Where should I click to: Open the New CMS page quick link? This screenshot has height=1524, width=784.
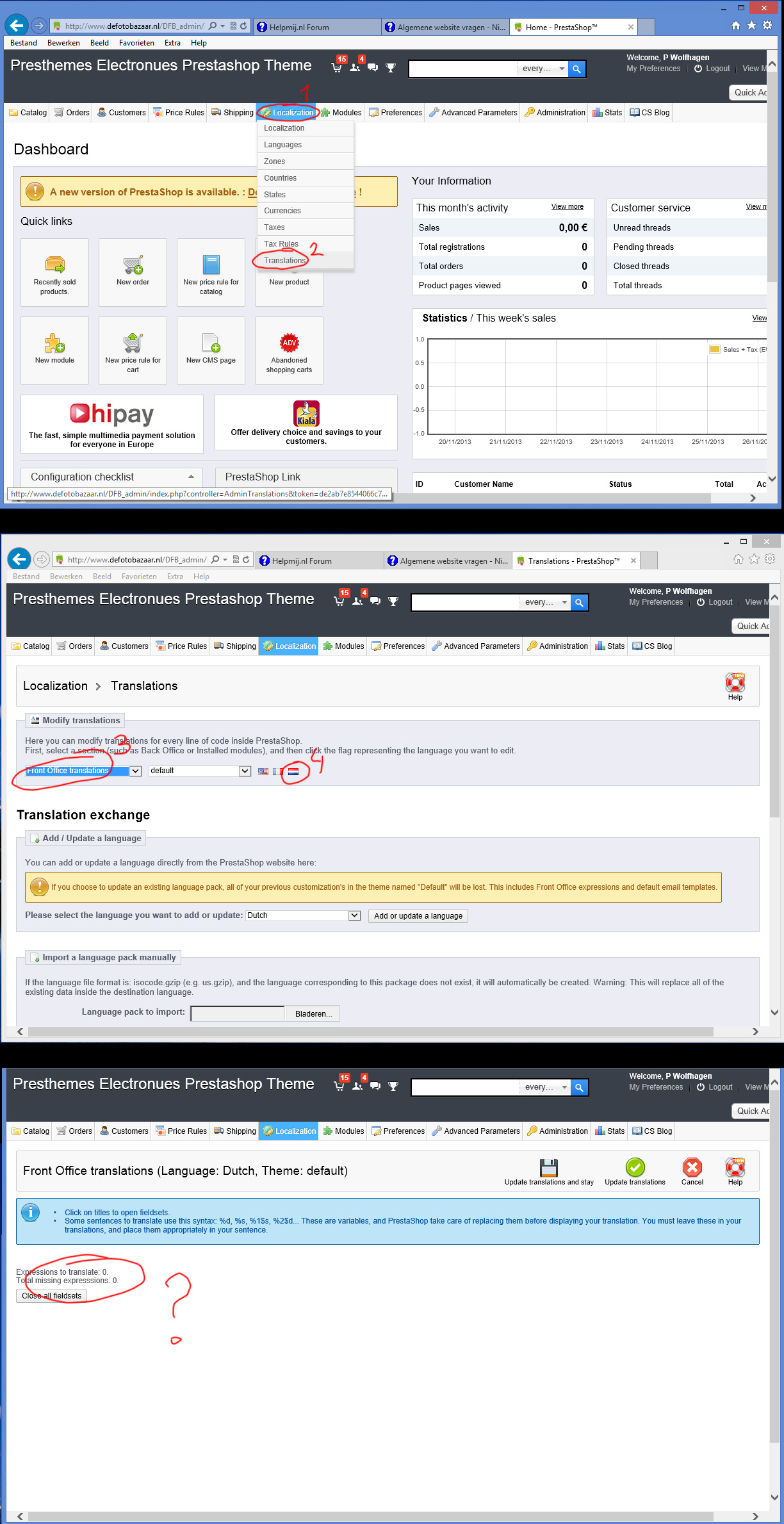pyautogui.click(x=211, y=350)
